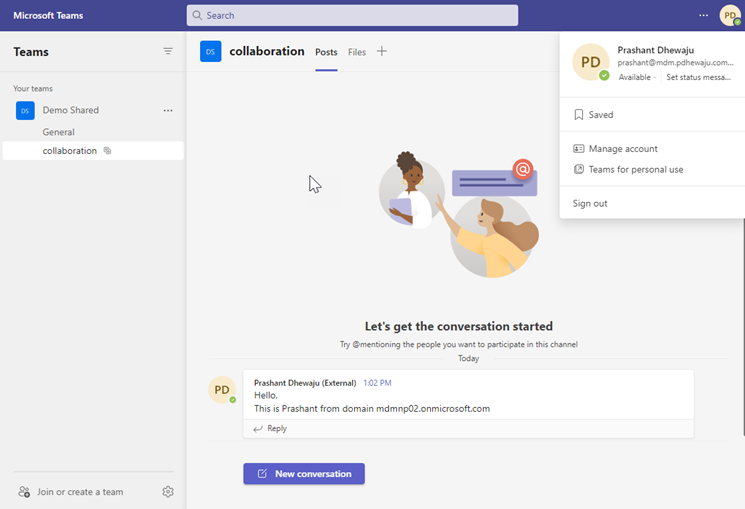Start a New conversation

pyautogui.click(x=304, y=474)
